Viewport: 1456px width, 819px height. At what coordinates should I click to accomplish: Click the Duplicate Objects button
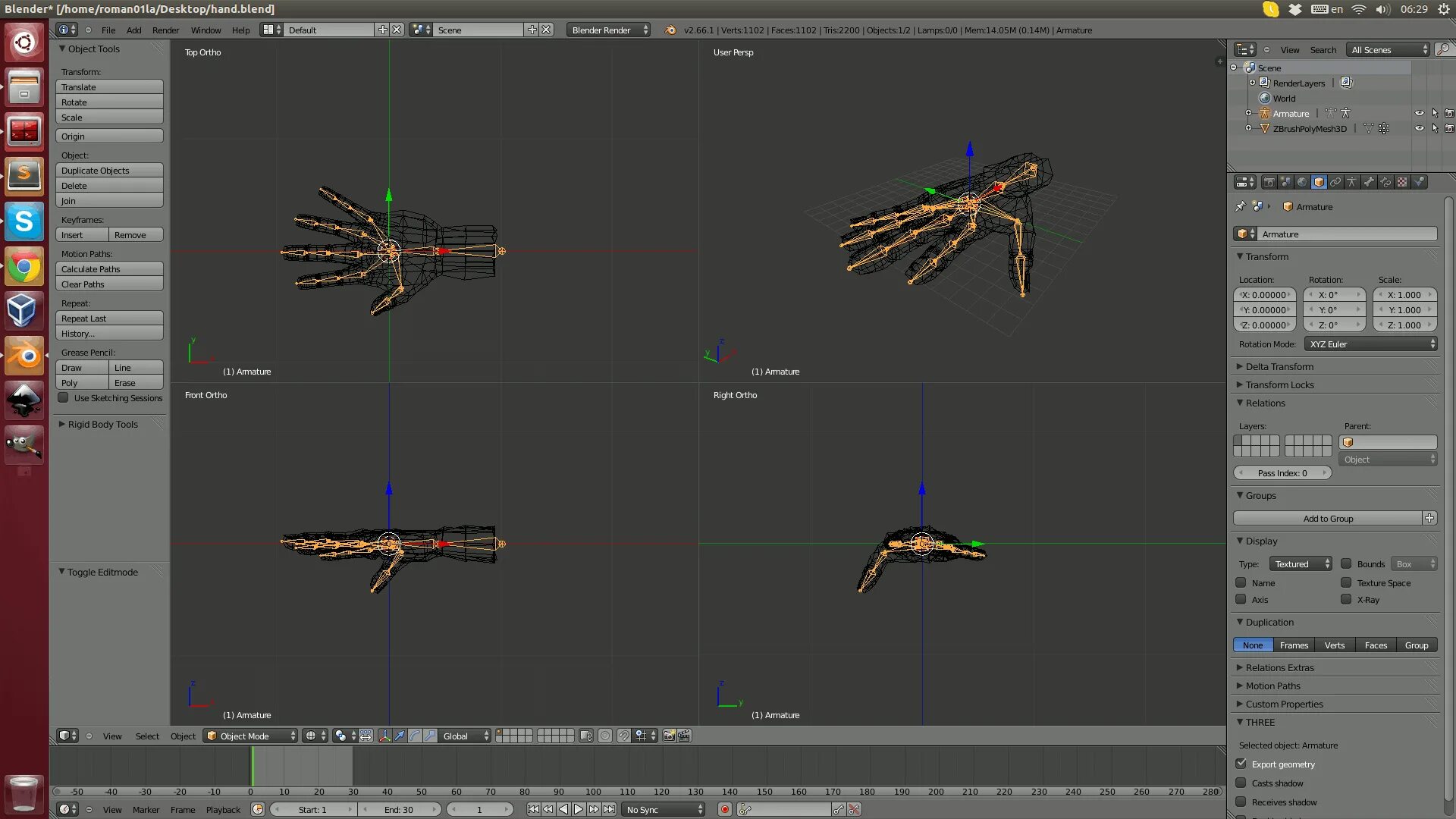pos(109,171)
